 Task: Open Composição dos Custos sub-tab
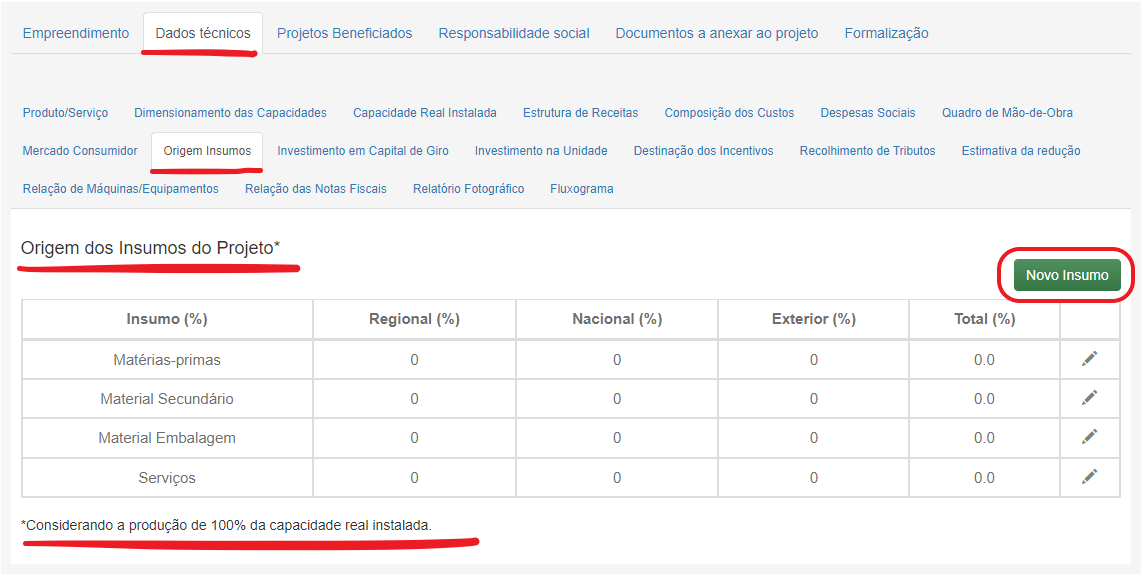729,113
